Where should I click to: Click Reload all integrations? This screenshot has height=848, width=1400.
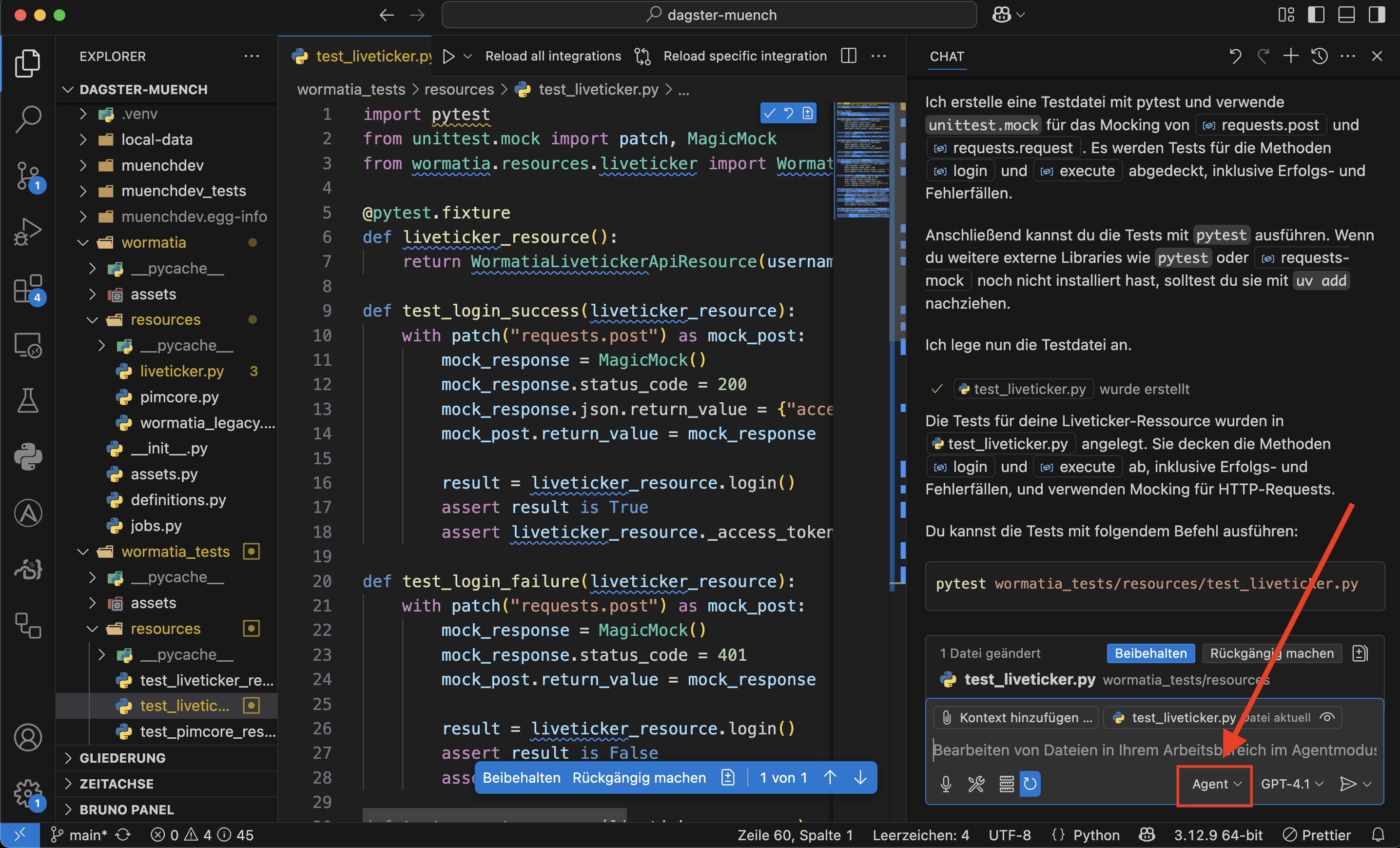tap(552, 56)
